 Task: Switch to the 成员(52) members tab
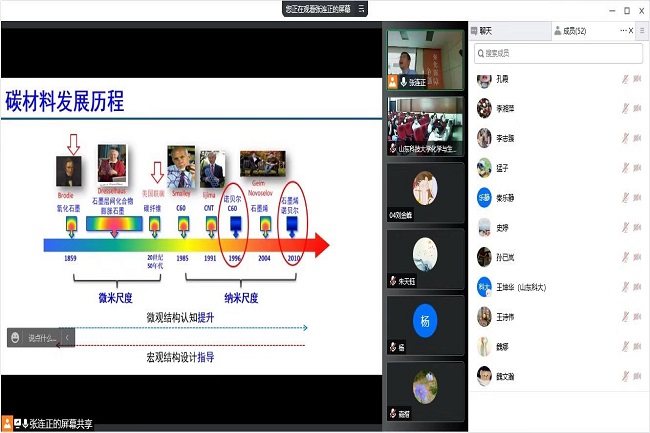click(x=572, y=31)
